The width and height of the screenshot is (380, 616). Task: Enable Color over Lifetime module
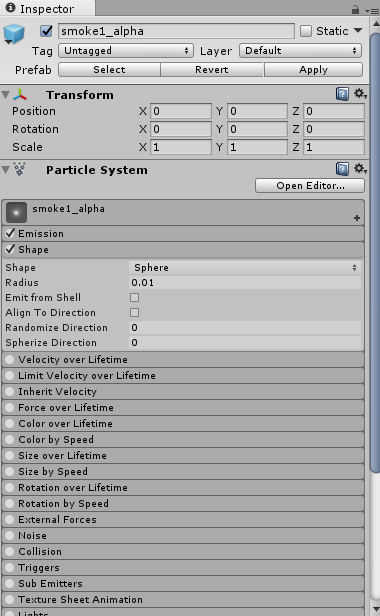click(9, 424)
